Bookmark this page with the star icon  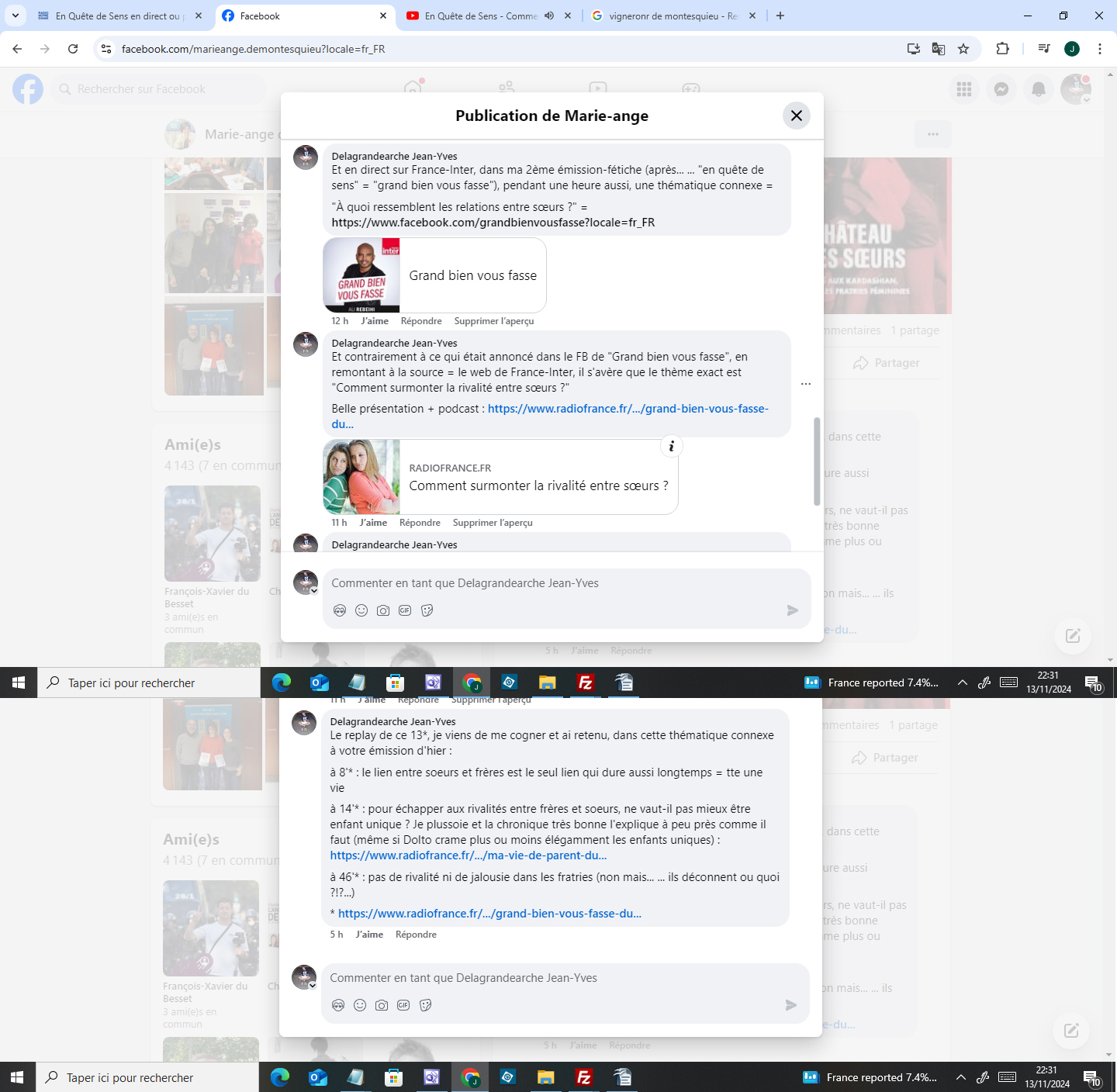pyautogui.click(x=963, y=49)
